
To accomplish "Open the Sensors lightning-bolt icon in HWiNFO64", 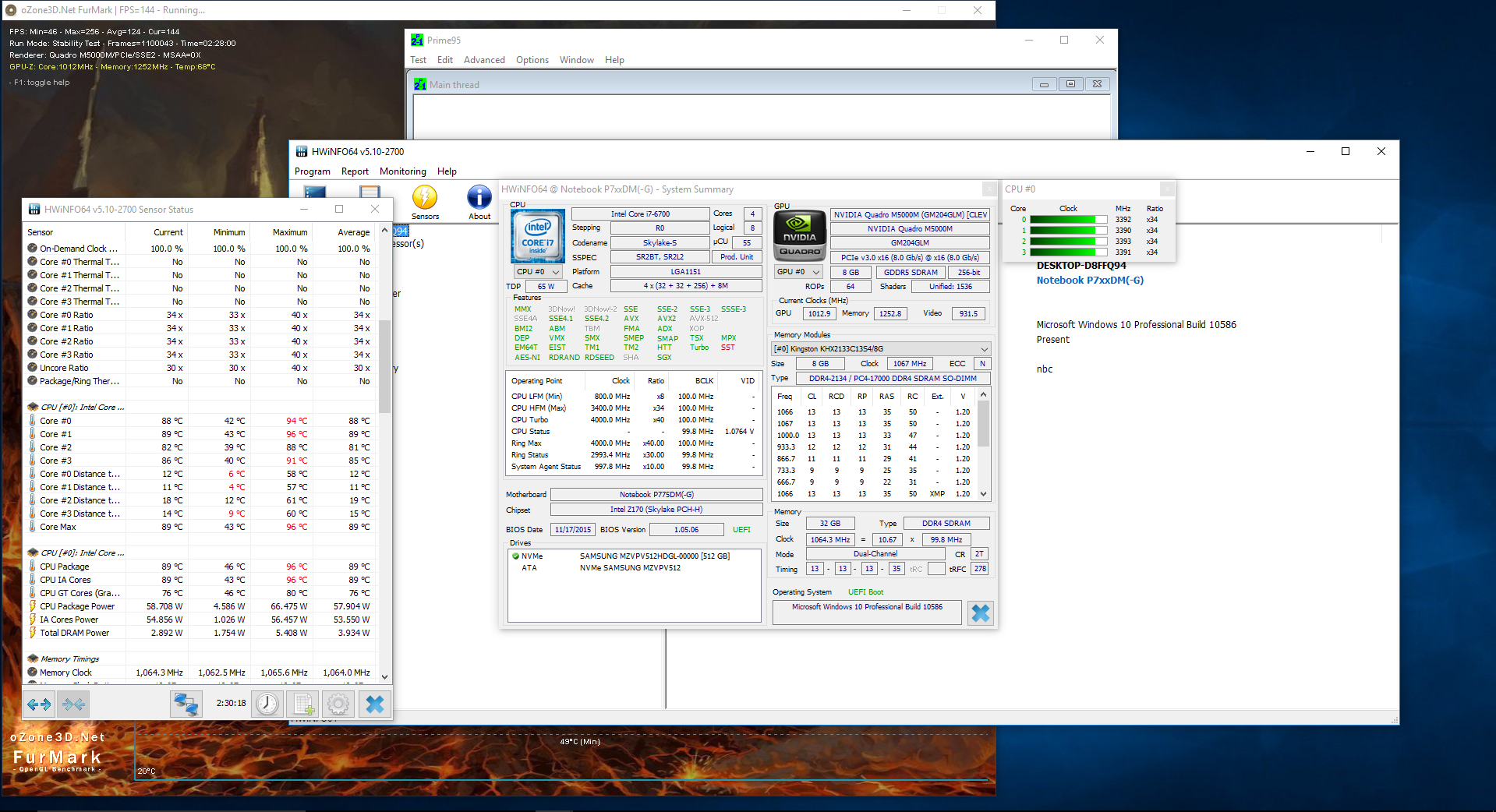I will (425, 197).
